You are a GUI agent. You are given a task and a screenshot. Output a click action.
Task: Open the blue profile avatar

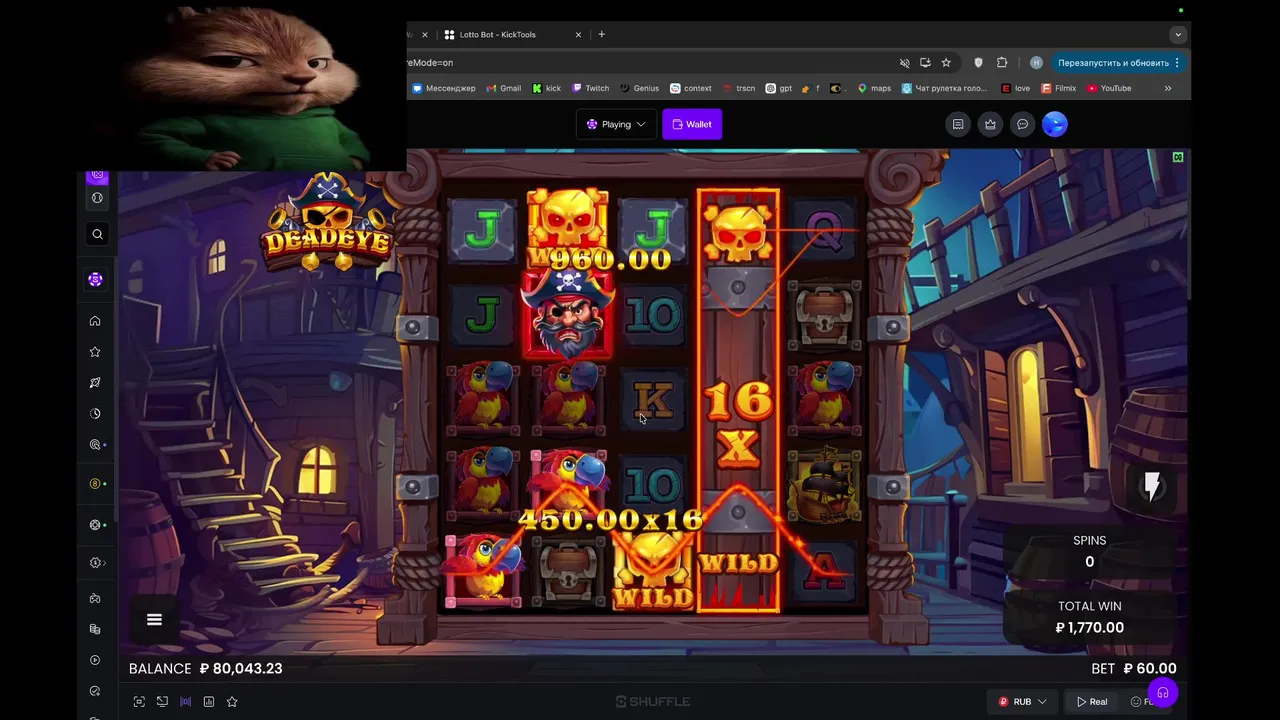pos(1055,124)
